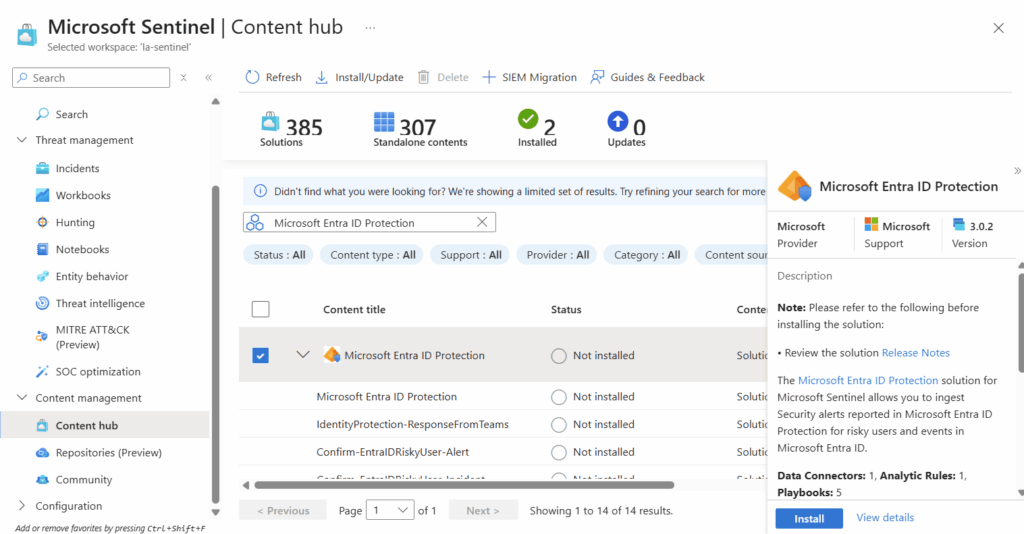This screenshot has width=1024, height=534.
Task: Open the Repositories cloud icon
Action: 42,452
